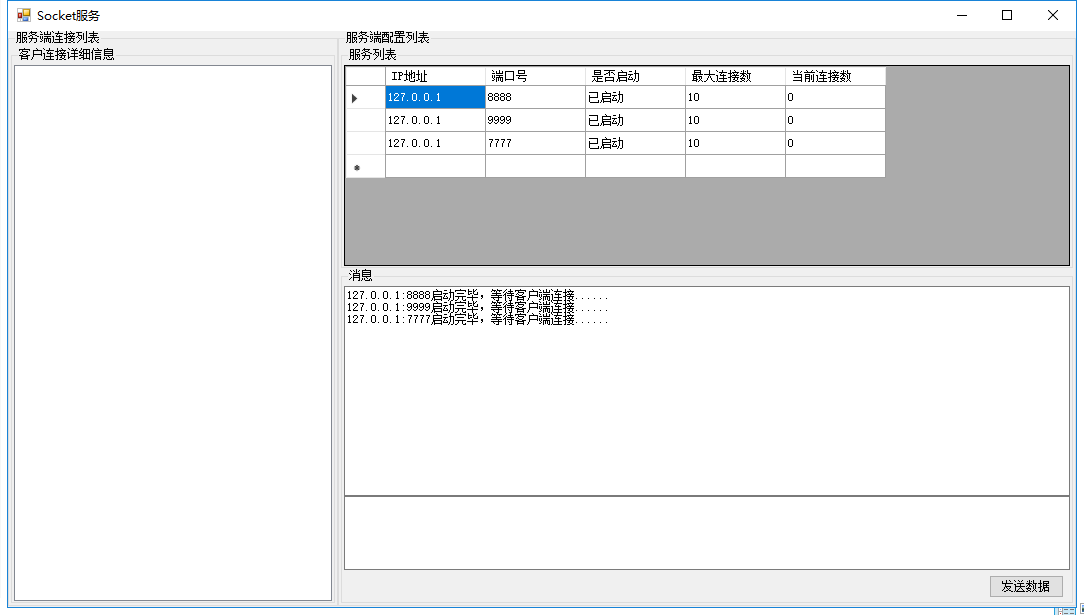Select the new-row asterisk row header
This screenshot has width=1084, height=615.
click(366, 167)
